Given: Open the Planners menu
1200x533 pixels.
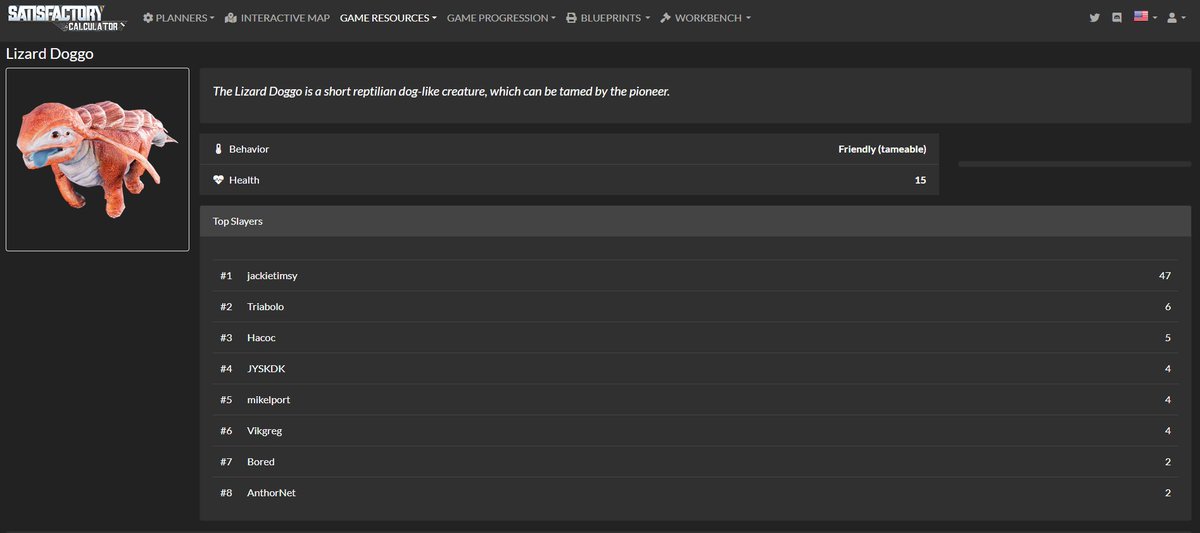Looking at the screenshot, I should tap(178, 18).
